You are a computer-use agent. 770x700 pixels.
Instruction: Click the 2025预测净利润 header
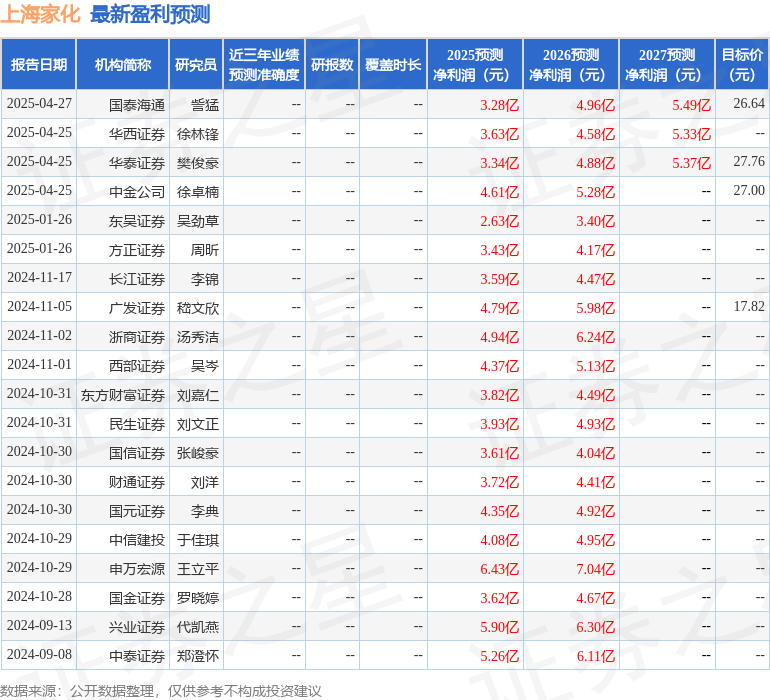tap(475, 64)
